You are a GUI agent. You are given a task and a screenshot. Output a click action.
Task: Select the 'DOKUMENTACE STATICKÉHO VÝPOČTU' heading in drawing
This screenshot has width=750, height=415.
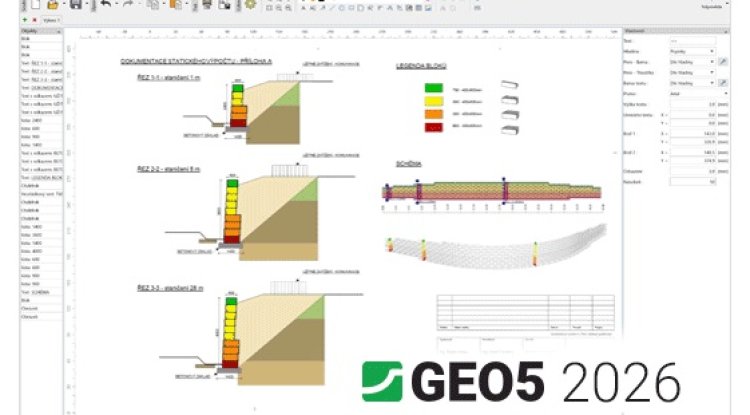point(196,61)
